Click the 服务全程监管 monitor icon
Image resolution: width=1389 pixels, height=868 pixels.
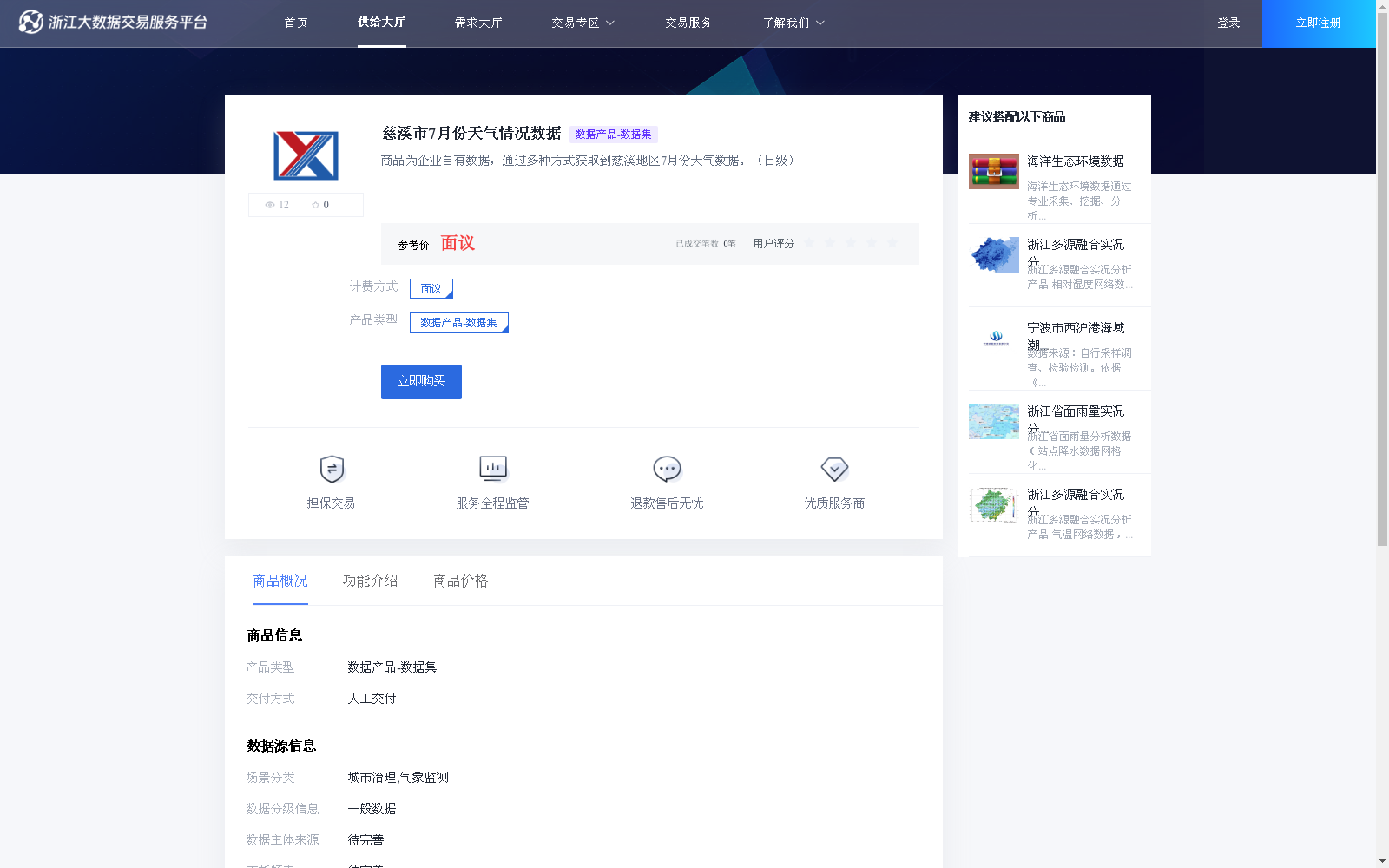pyautogui.click(x=493, y=469)
